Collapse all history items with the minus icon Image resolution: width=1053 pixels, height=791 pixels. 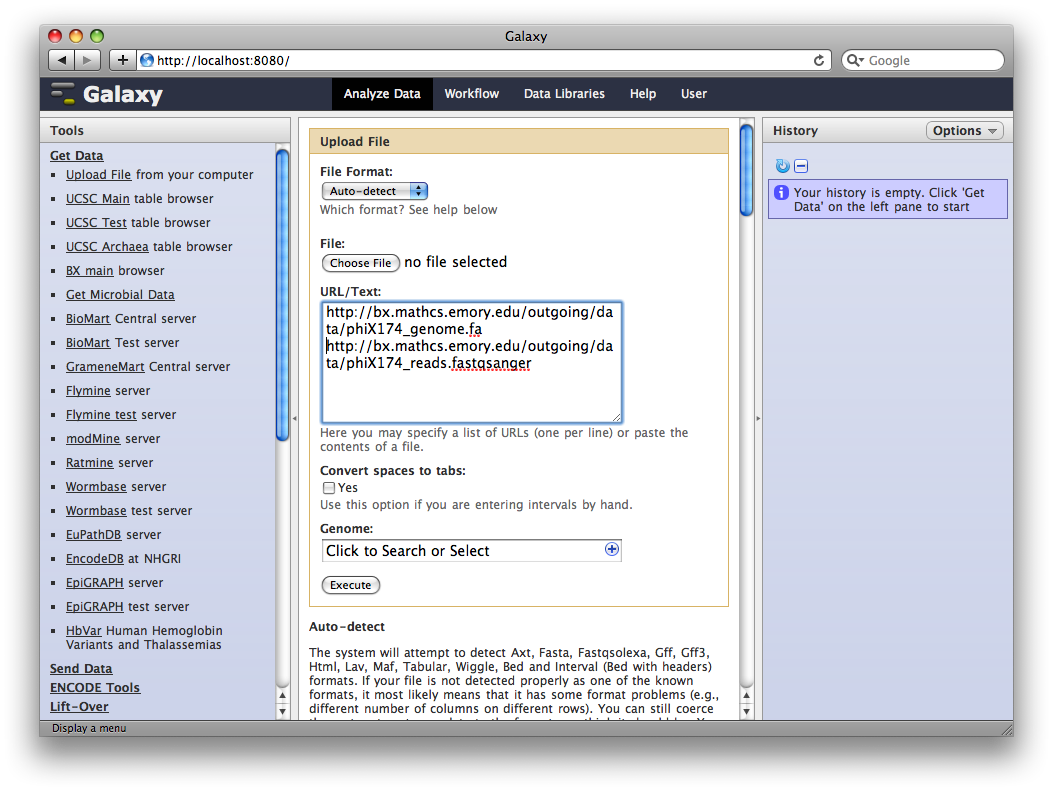tap(801, 166)
